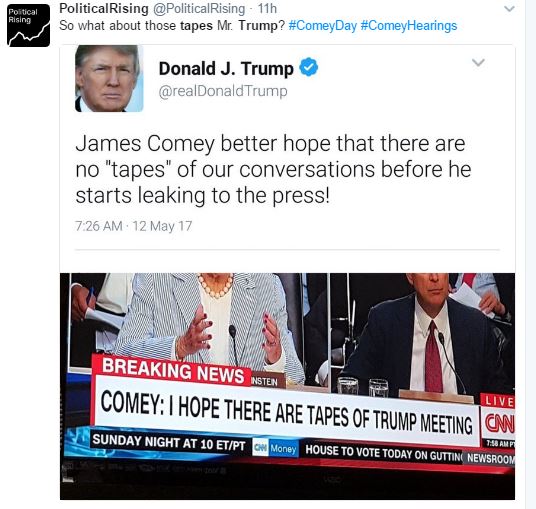Expand the PoliticalRising tweet options chevron
The width and height of the screenshot is (536, 509).
509,9
